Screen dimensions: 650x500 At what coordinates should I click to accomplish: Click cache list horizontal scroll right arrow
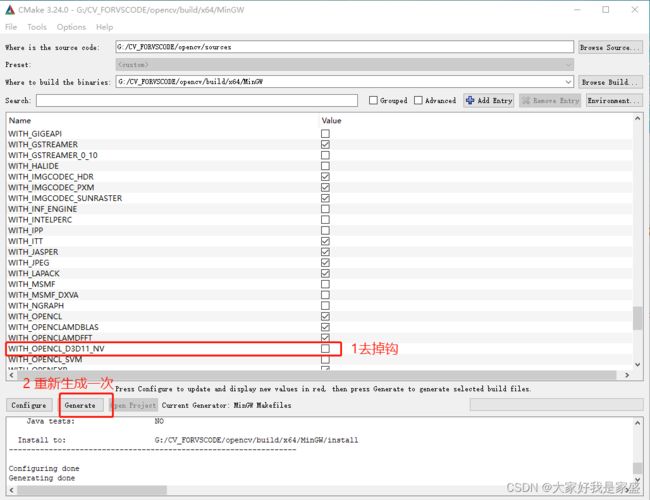tap(627, 375)
